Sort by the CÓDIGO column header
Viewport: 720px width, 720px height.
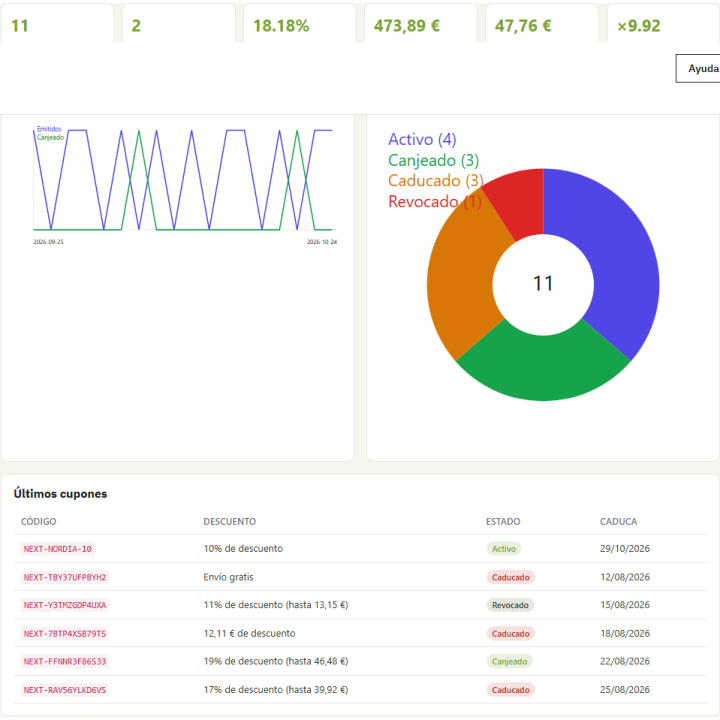click(39, 522)
